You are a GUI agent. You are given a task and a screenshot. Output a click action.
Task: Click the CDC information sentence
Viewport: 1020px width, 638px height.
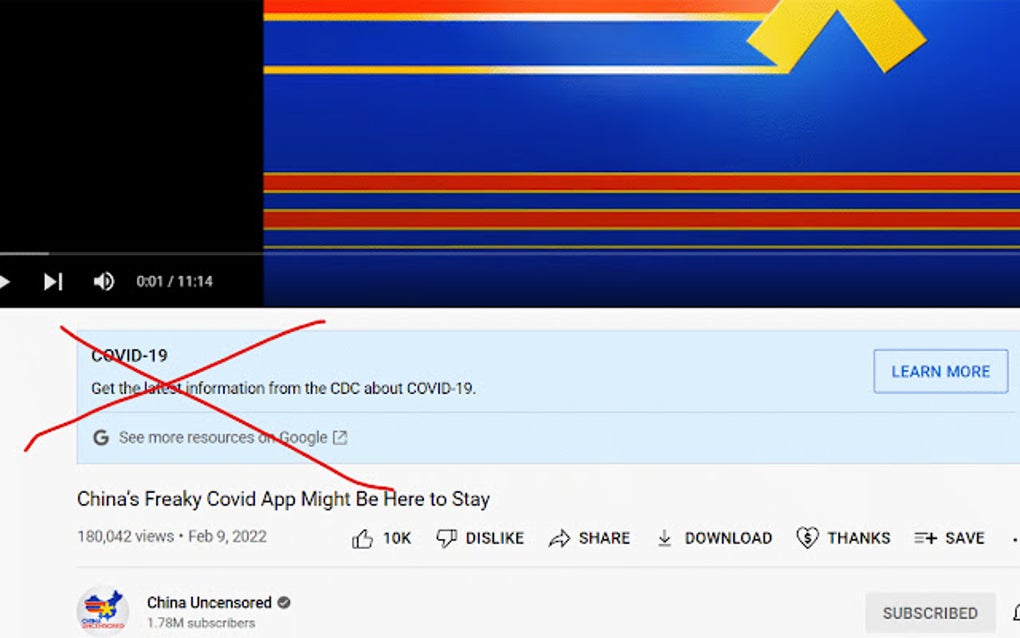[x=283, y=388]
